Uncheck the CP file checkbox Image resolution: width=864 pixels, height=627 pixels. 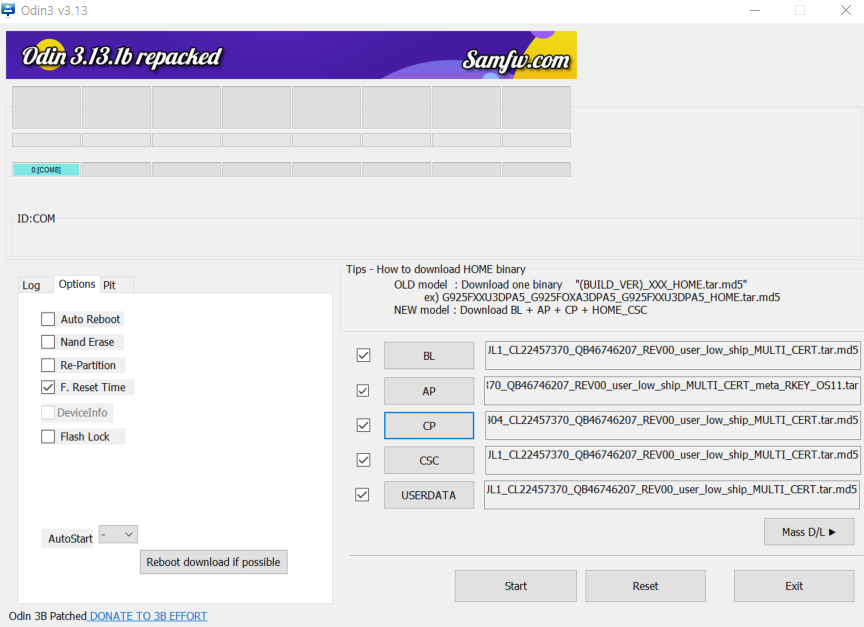point(363,425)
